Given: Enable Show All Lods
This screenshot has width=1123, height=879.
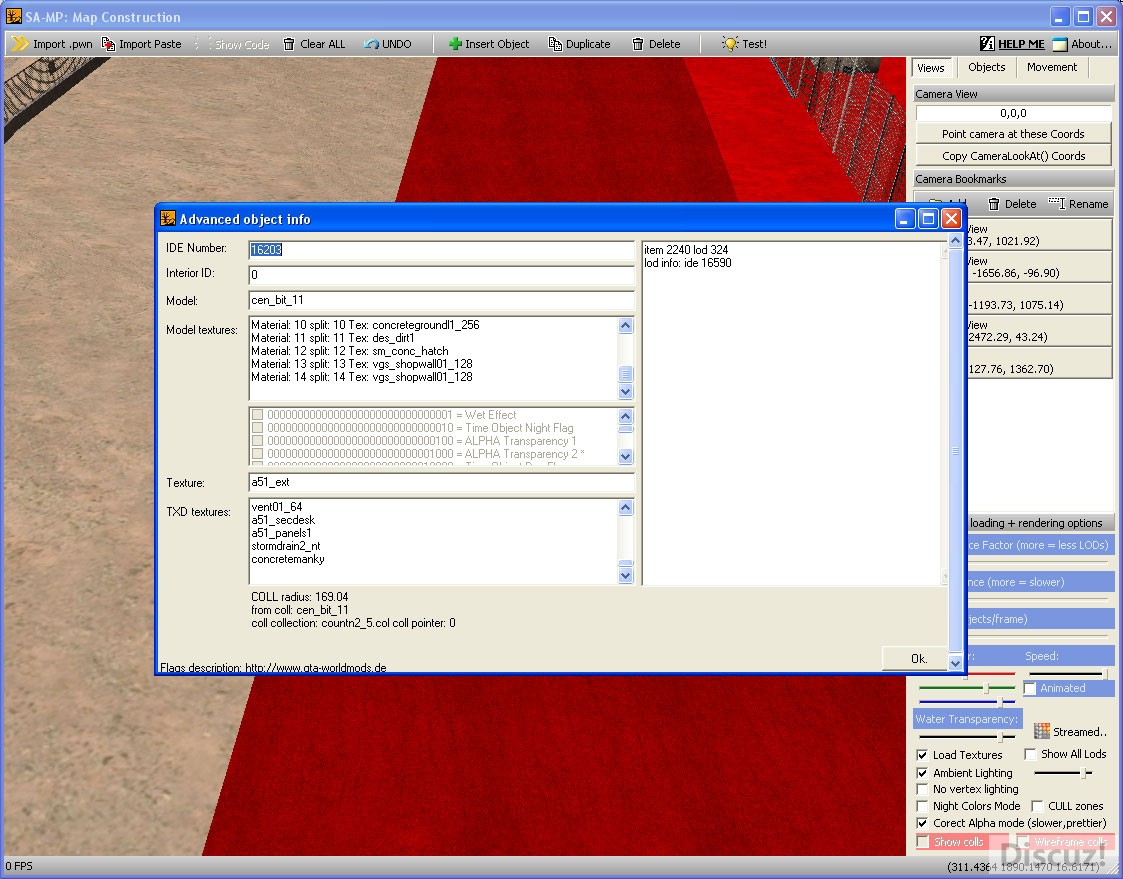Looking at the screenshot, I should 1030,754.
